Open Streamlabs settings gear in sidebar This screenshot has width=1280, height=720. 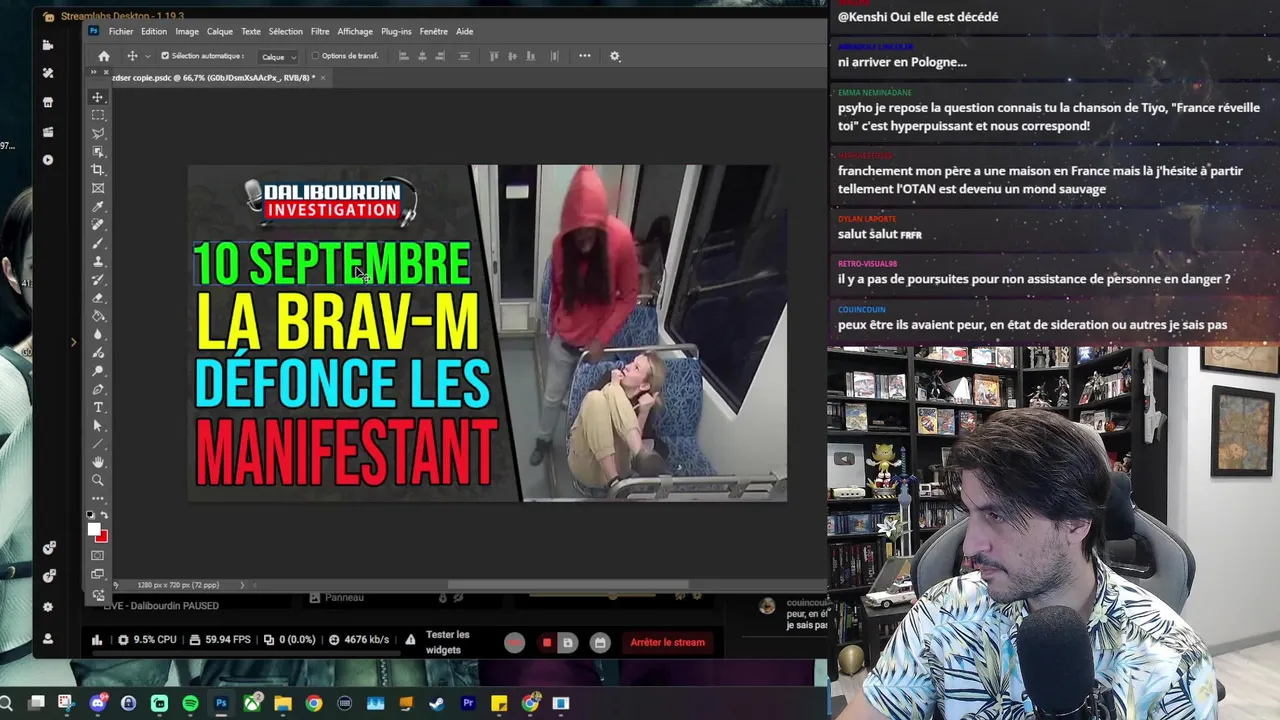point(48,607)
